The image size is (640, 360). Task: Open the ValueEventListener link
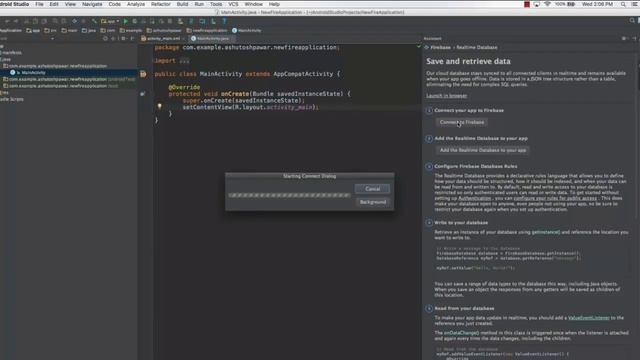click(589, 318)
